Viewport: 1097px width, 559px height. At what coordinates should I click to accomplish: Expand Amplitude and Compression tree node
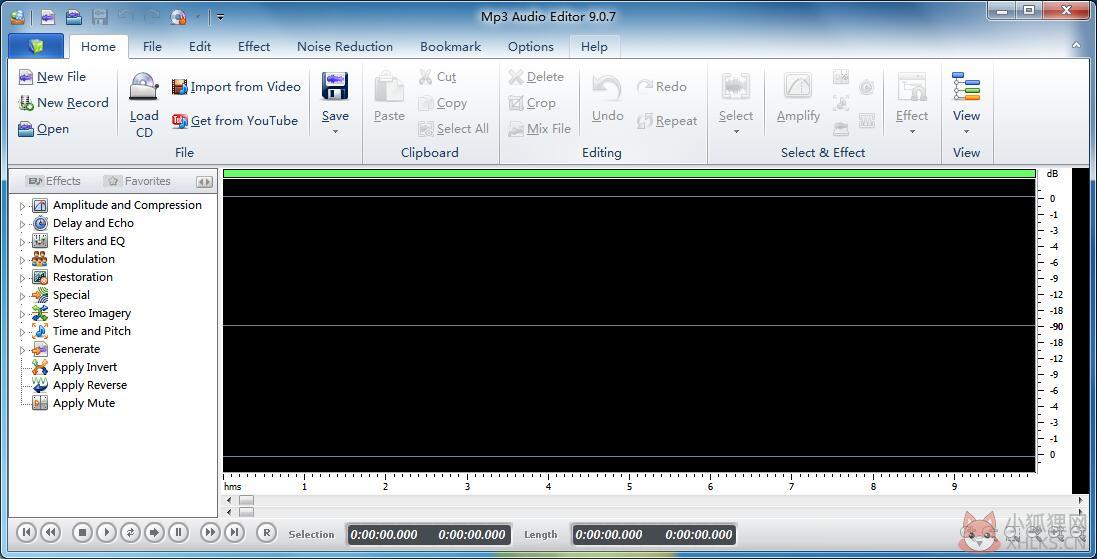coord(22,206)
